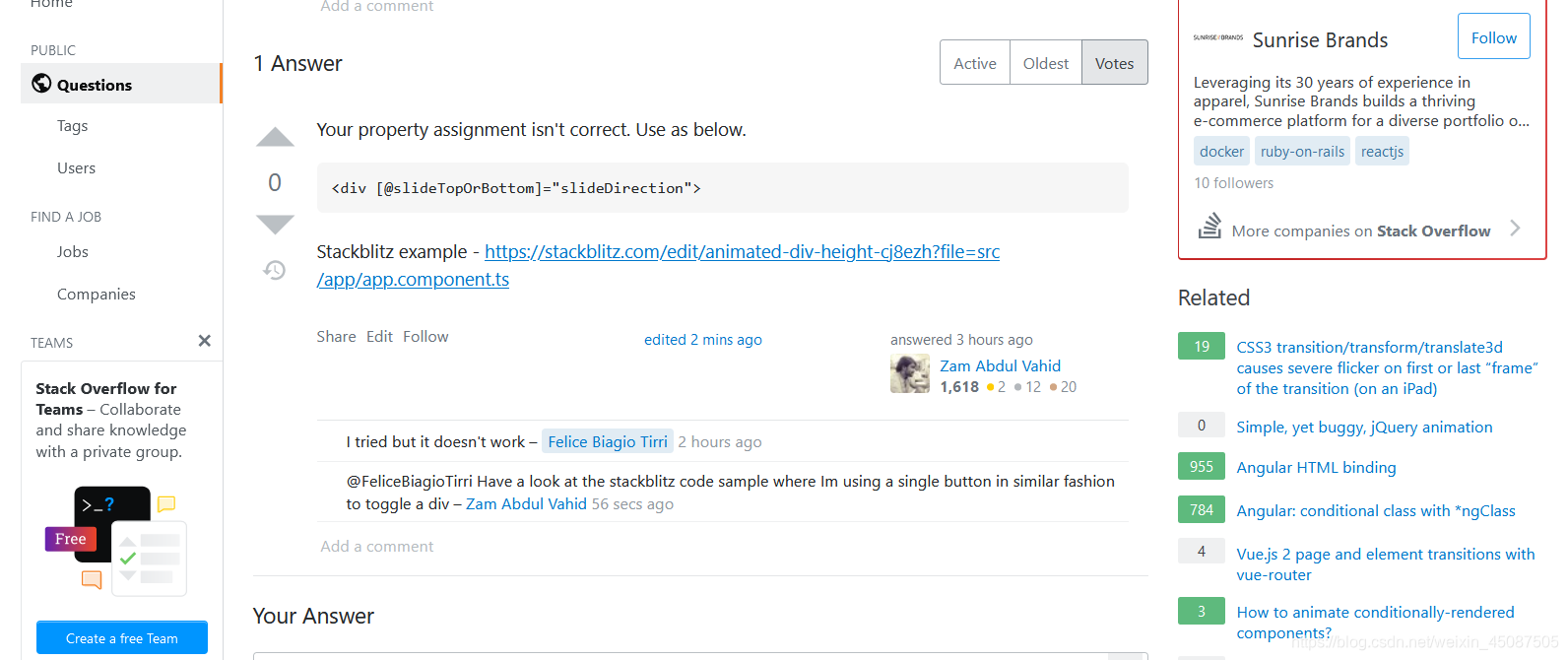Viewport: 1568px width, 660px height.
Task: Open Jobs in the left sidebar
Action: pos(73,252)
